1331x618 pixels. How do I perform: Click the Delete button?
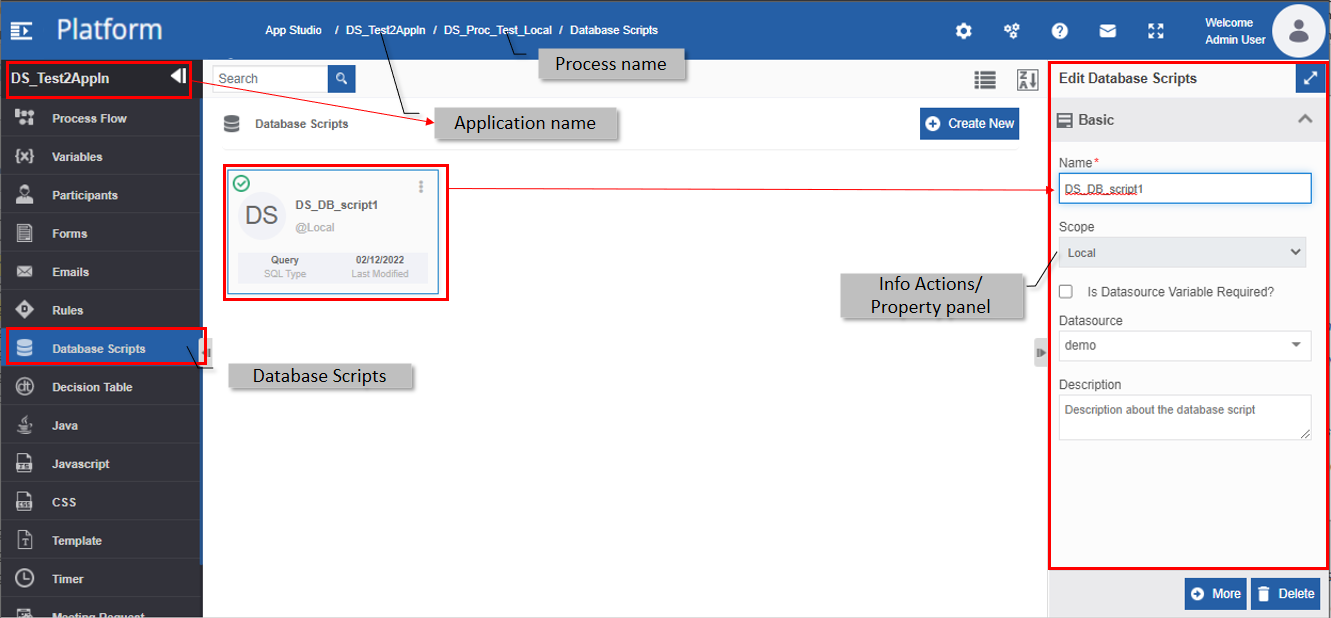(1285, 593)
